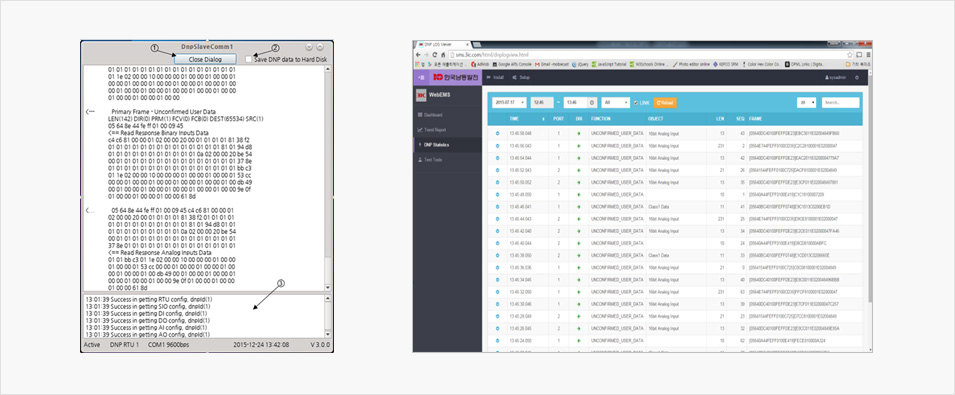Expand the All filter dropdown

[615, 103]
